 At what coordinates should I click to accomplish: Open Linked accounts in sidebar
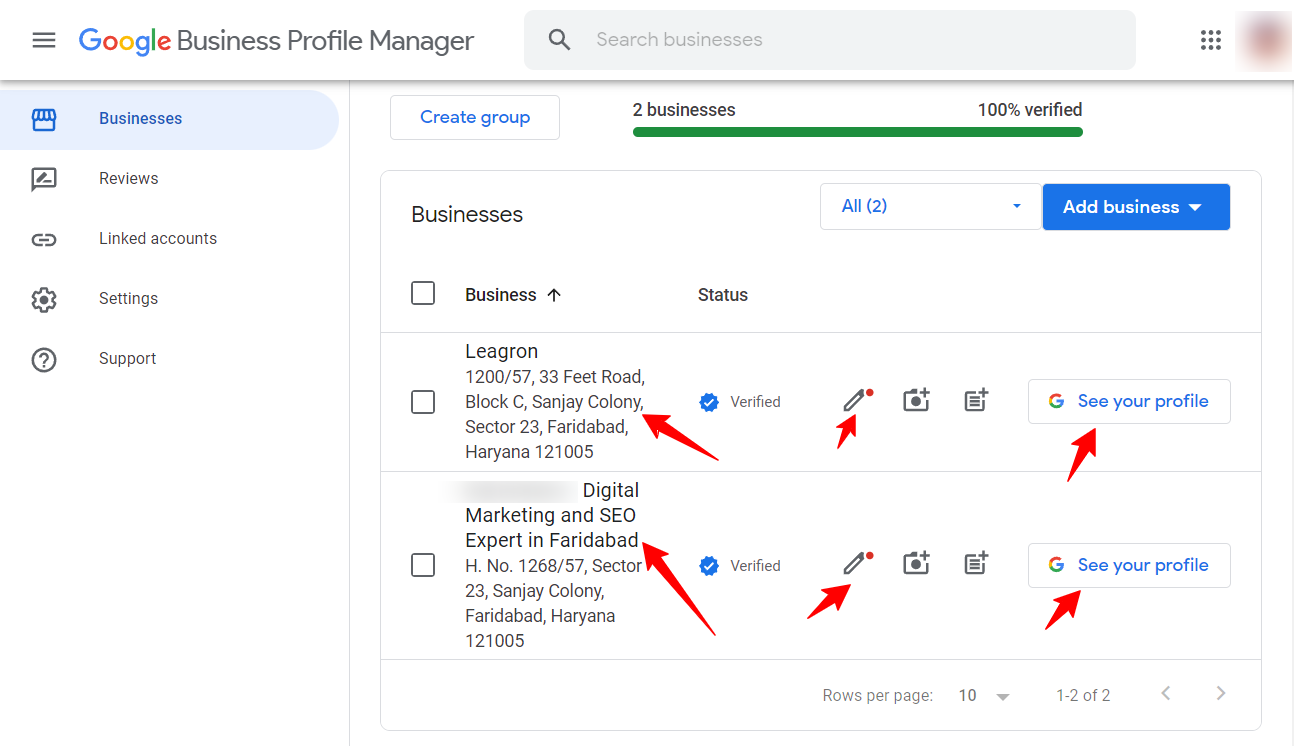click(169, 239)
